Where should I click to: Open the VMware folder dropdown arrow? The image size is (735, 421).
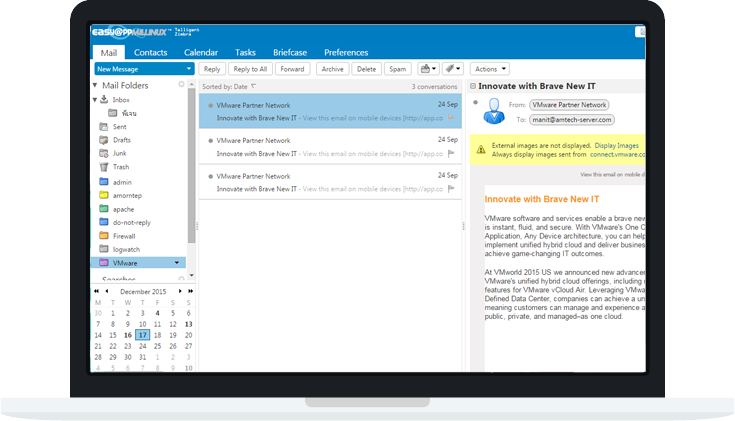click(177, 263)
